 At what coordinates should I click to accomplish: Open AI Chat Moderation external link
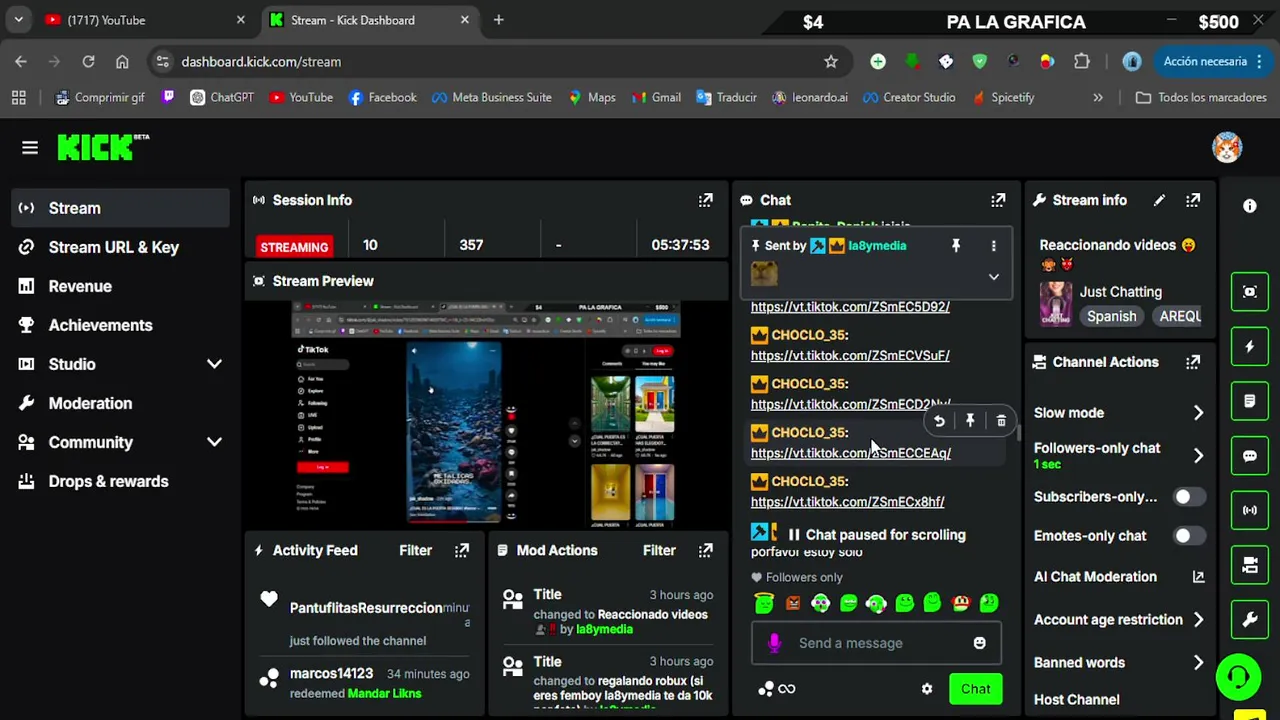pos(1198,577)
